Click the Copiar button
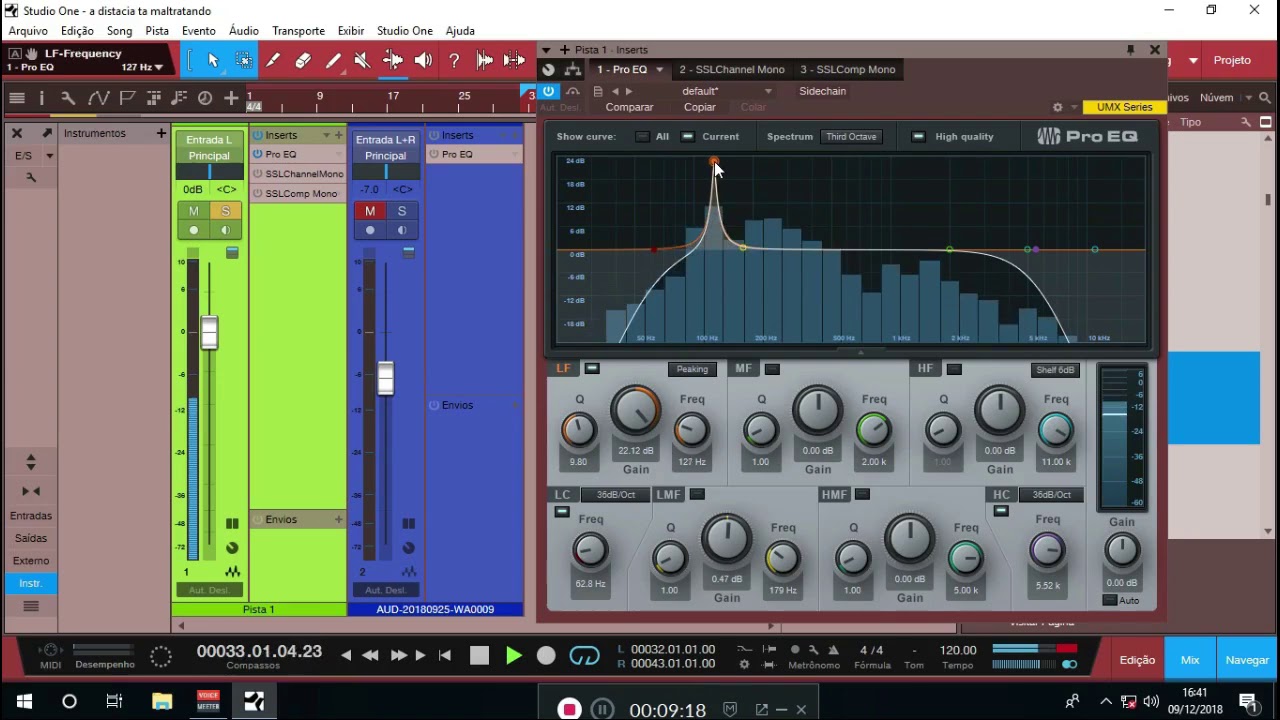 tap(700, 107)
